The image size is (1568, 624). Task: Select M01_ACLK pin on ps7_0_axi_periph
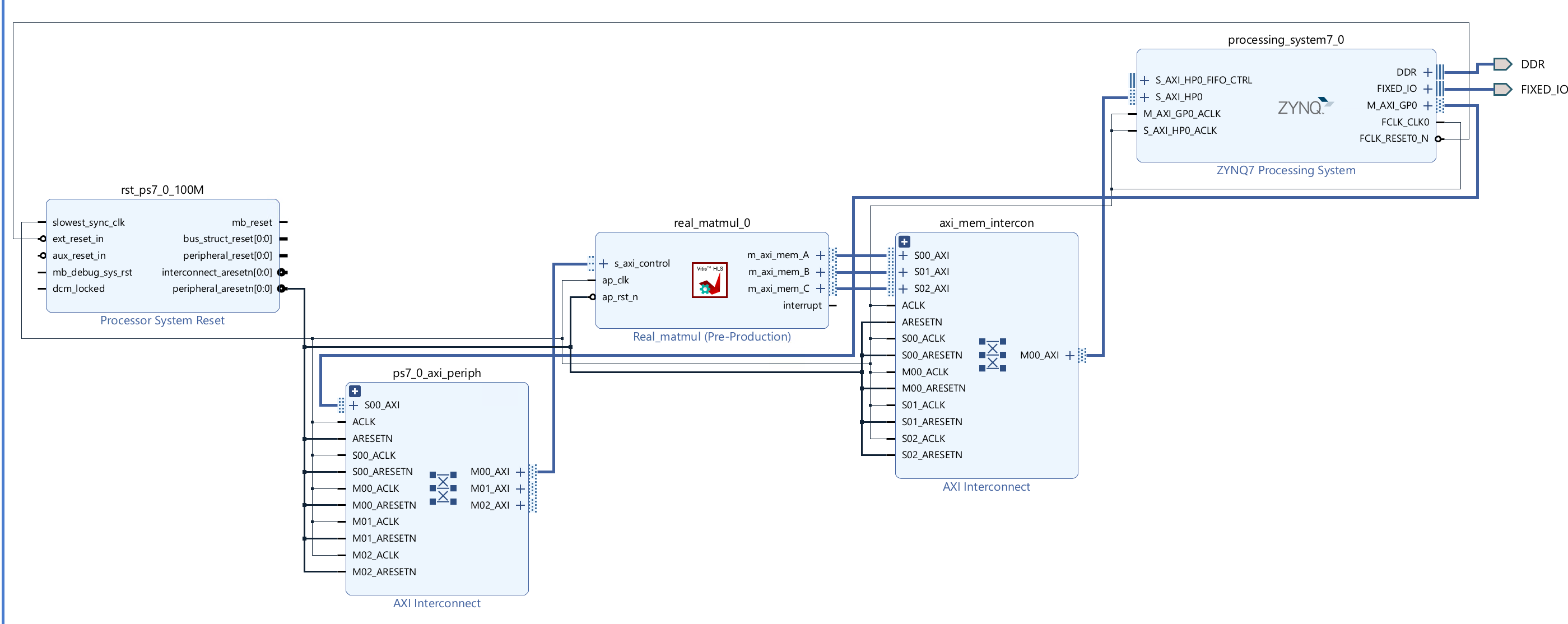point(375,521)
